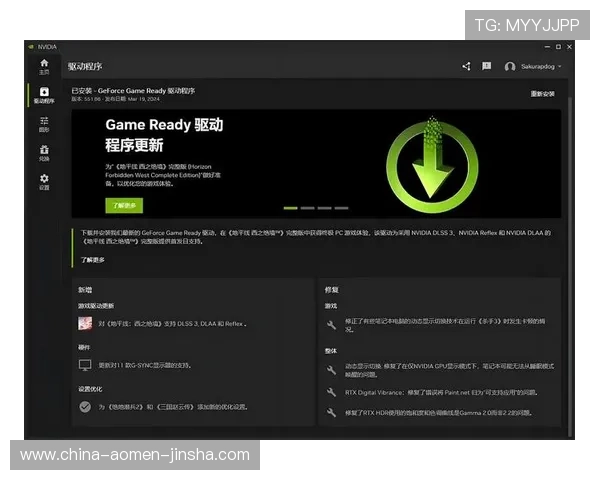Click the large green download arrow graphic
600x480 pixels.
click(432, 165)
